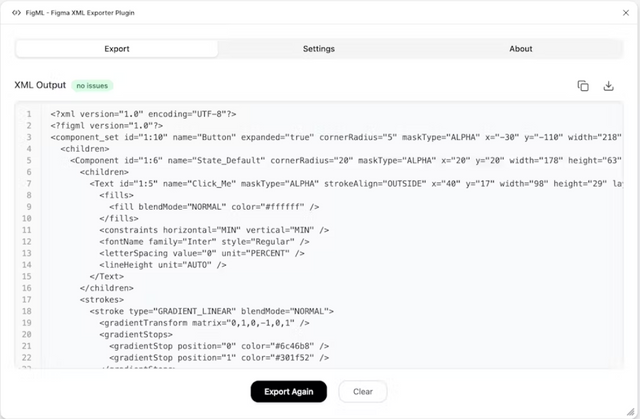640x419 pixels.
Task: Click the "FigML - Figma XML Exporter Plugin" title
Action: (80, 13)
